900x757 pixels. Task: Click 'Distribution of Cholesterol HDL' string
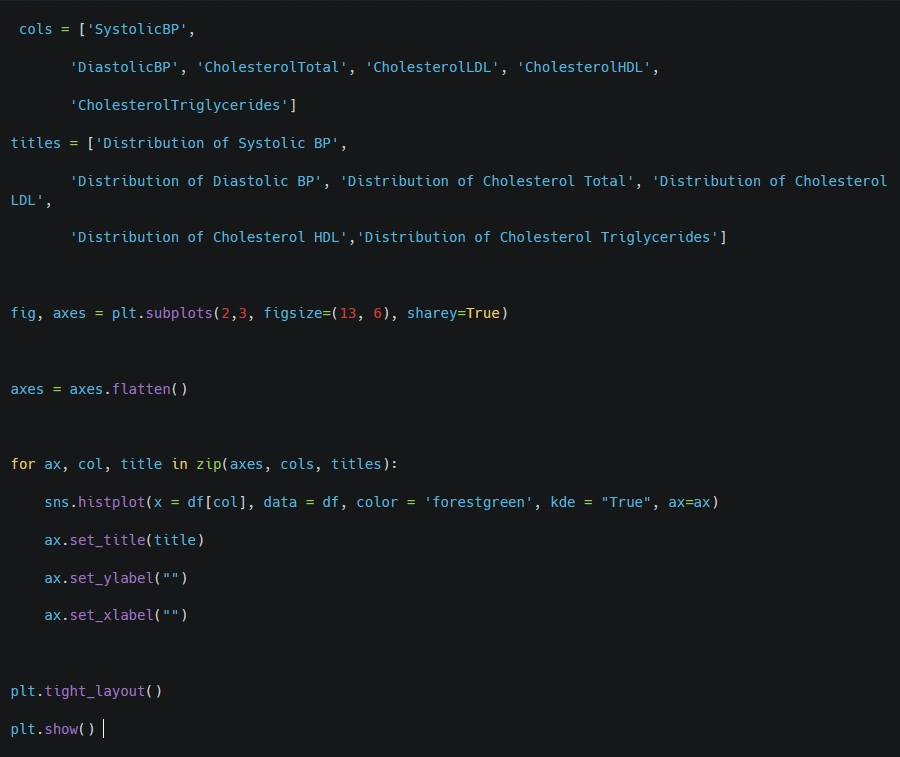(208, 237)
